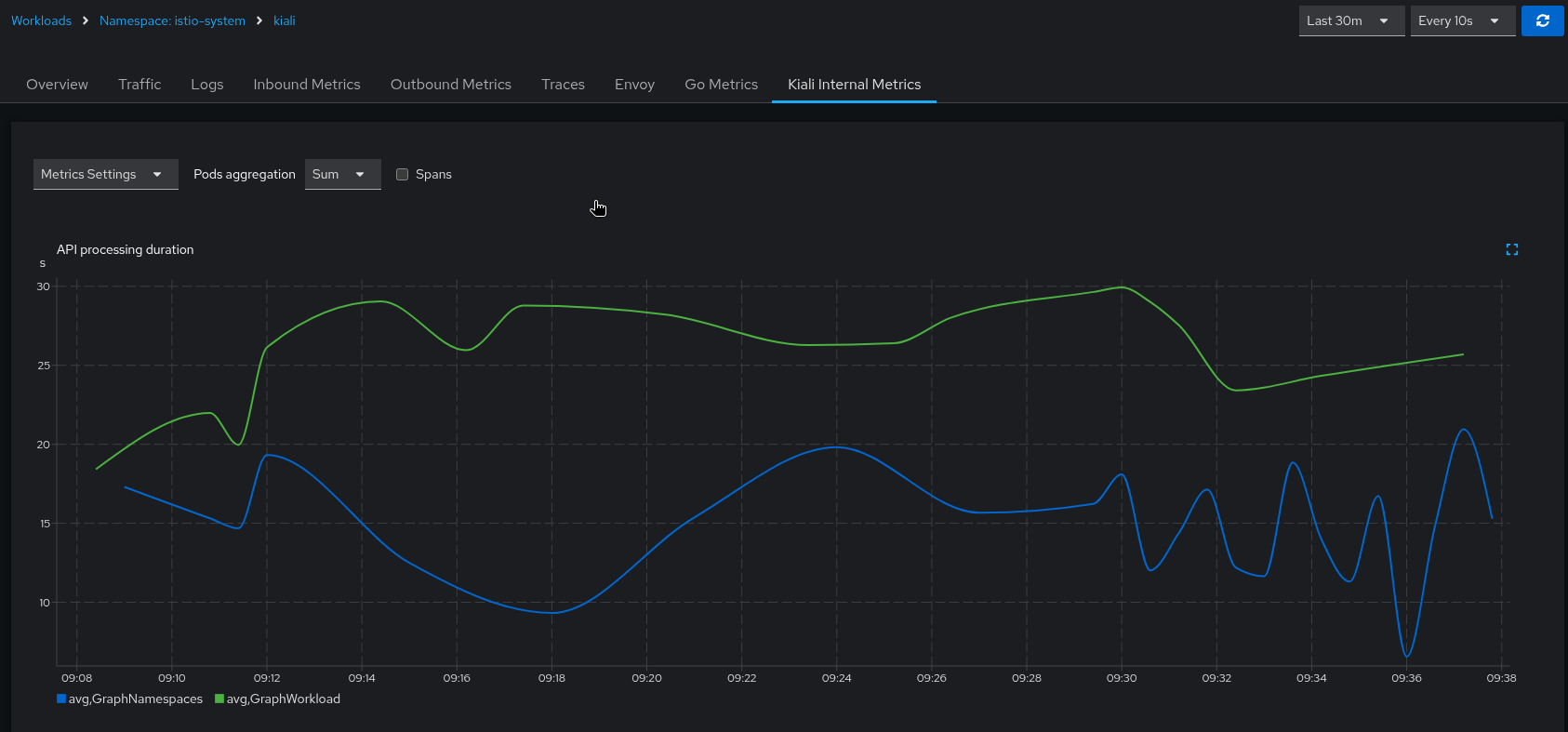Open the Logs tab
The height and width of the screenshot is (732, 1568).
click(206, 84)
